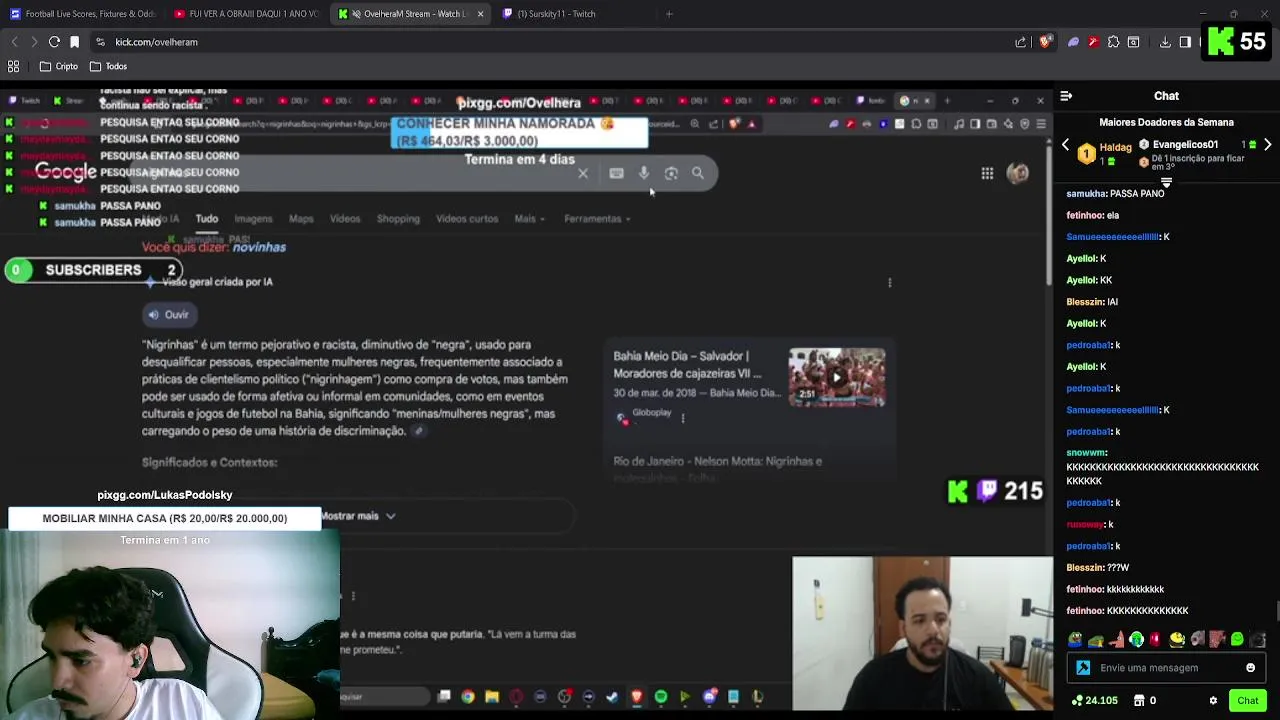Play the Bahia Meio Dia video thumbnail
This screenshot has height=720, width=1280.
(837, 377)
